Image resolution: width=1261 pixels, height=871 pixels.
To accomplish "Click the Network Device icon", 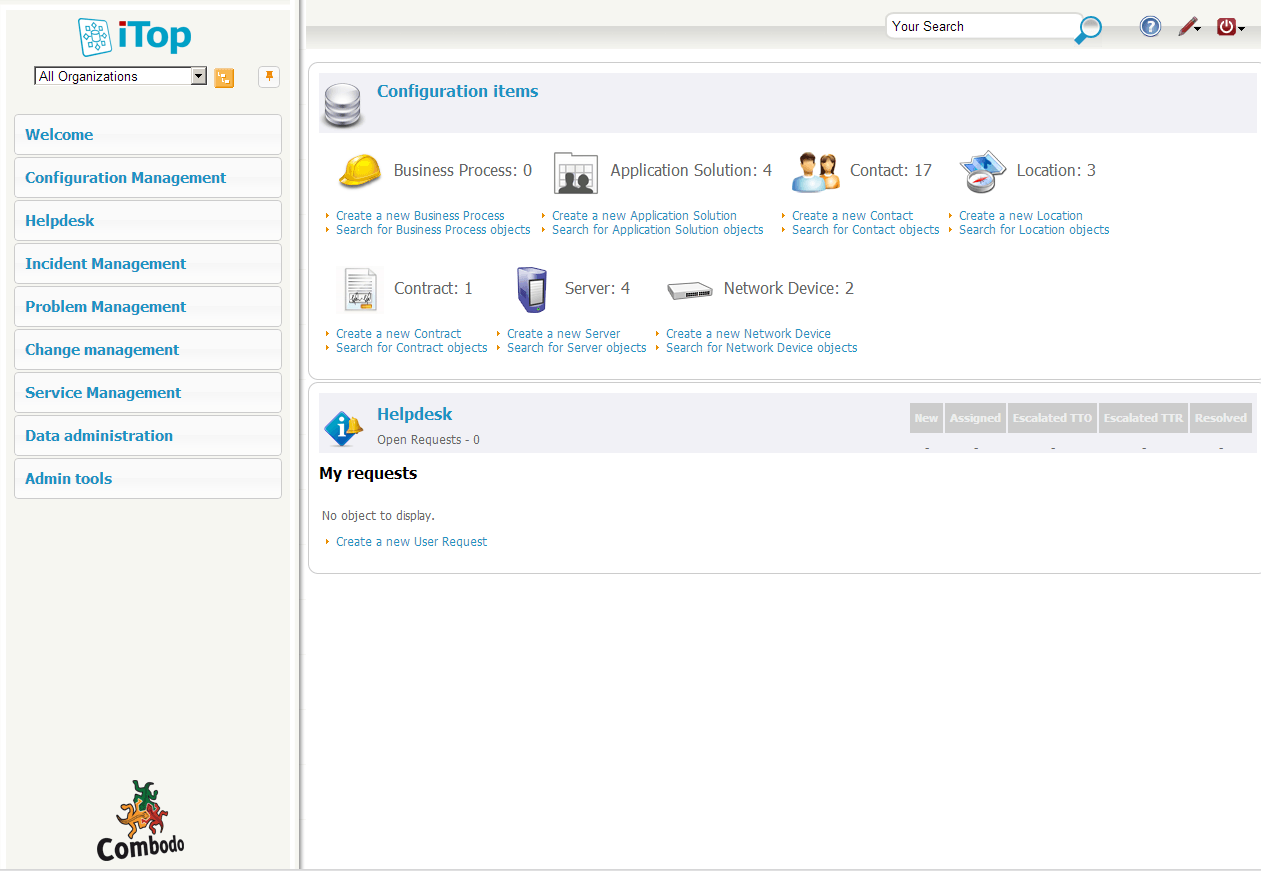I will (689, 289).
